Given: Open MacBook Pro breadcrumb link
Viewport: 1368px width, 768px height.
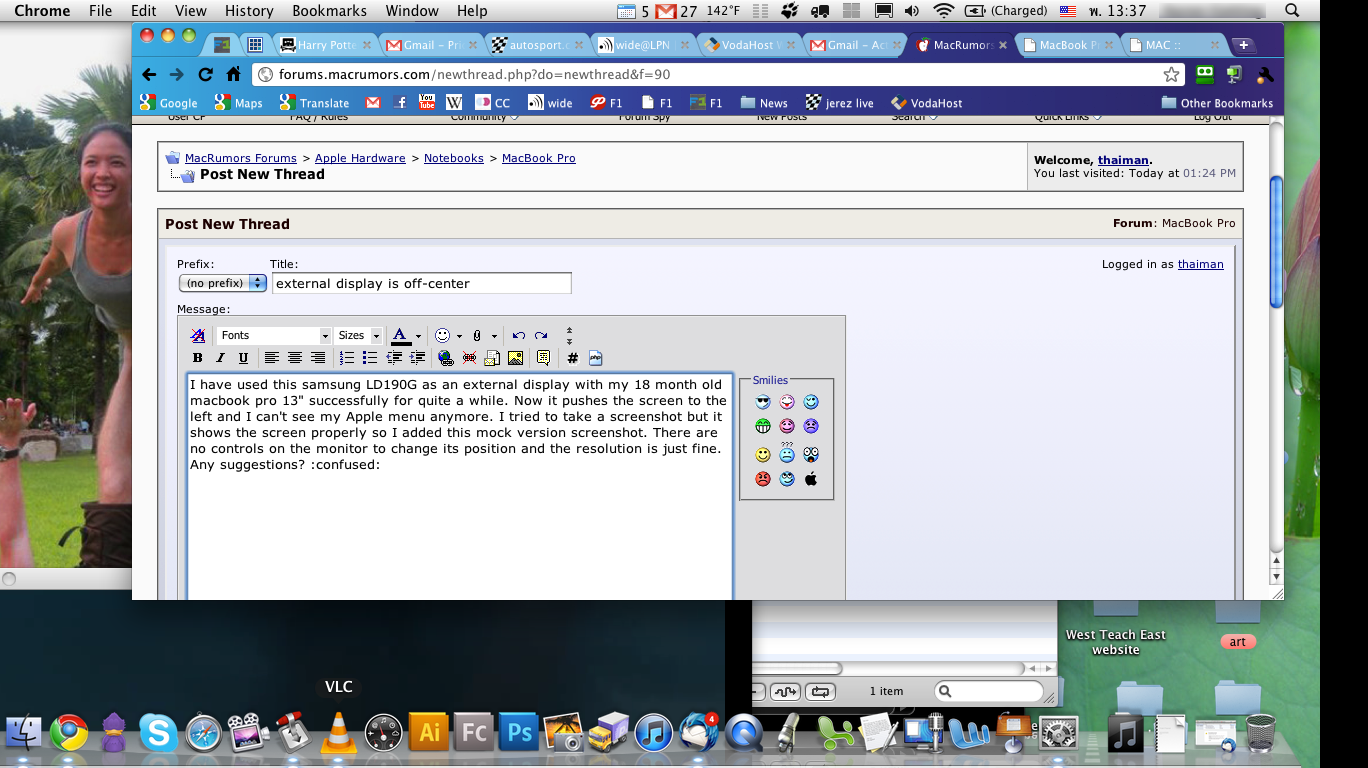Looking at the screenshot, I should (x=539, y=158).
